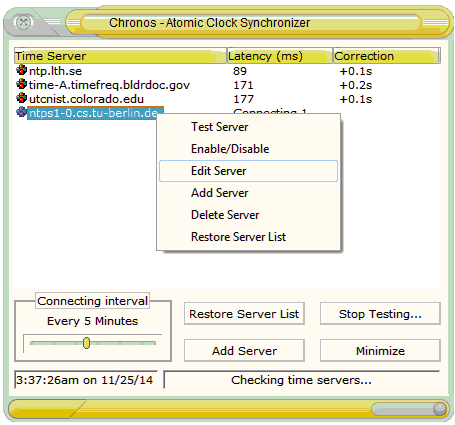The height and width of the screenshot is (425, 455).
Task: Sort by the Time Server column header
Action: 120,56
